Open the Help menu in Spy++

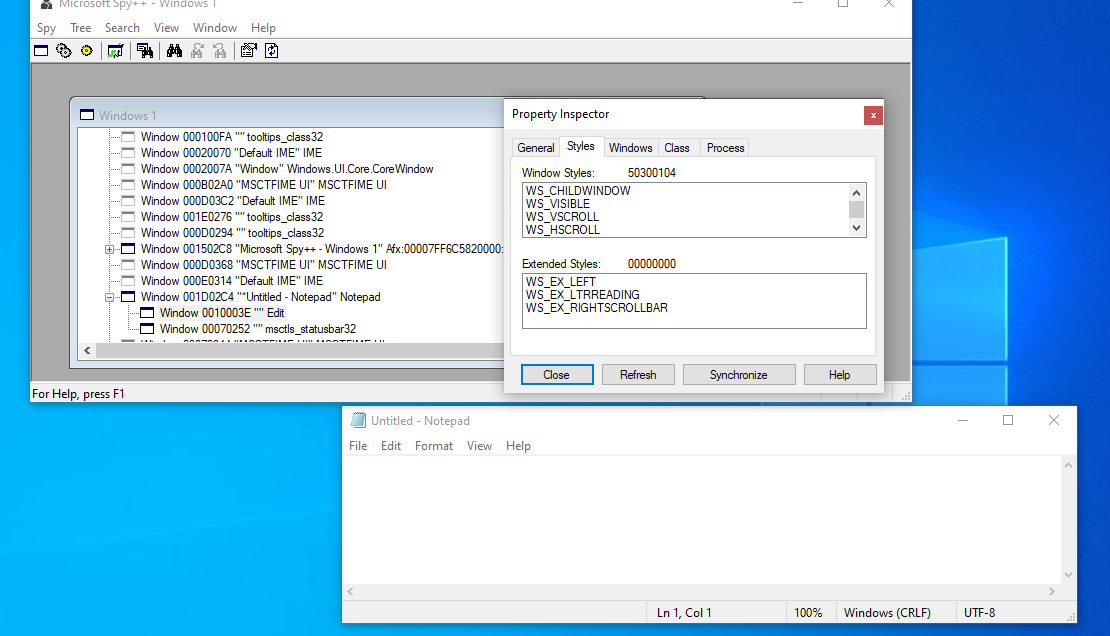(x=263, y=28)
